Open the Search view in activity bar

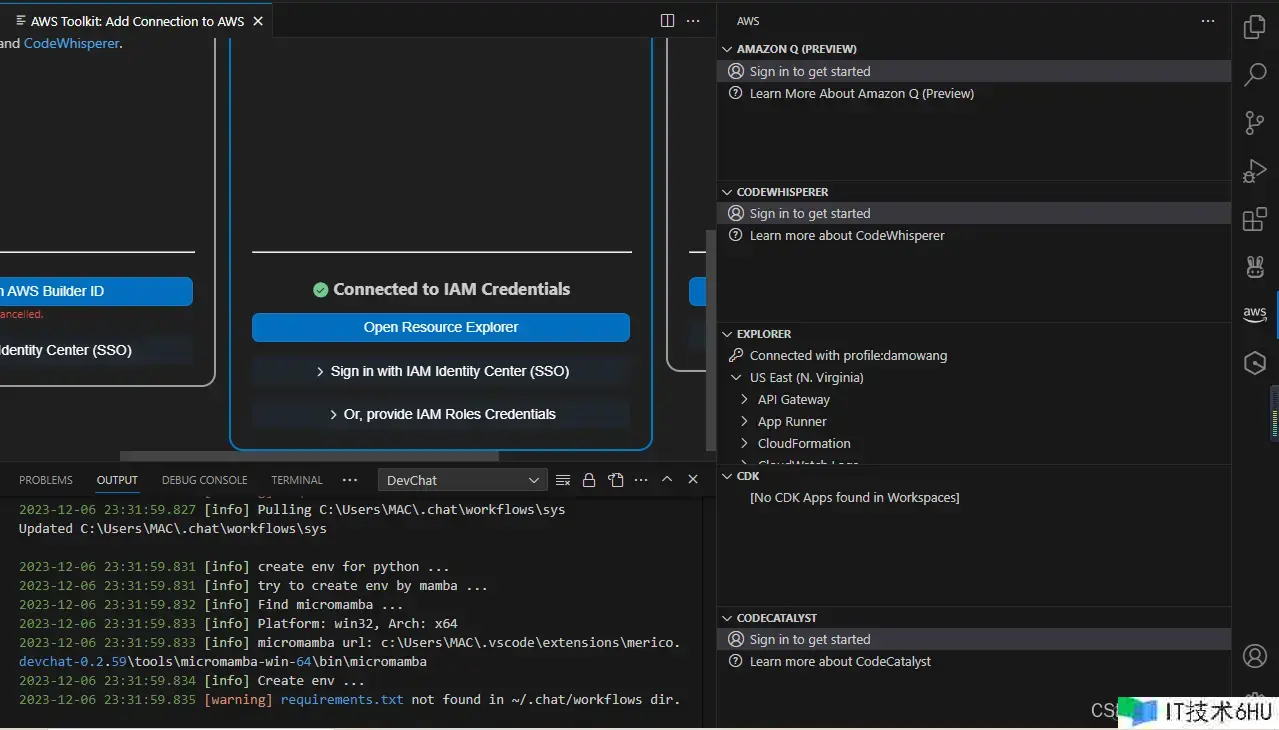pos(1255,74)
